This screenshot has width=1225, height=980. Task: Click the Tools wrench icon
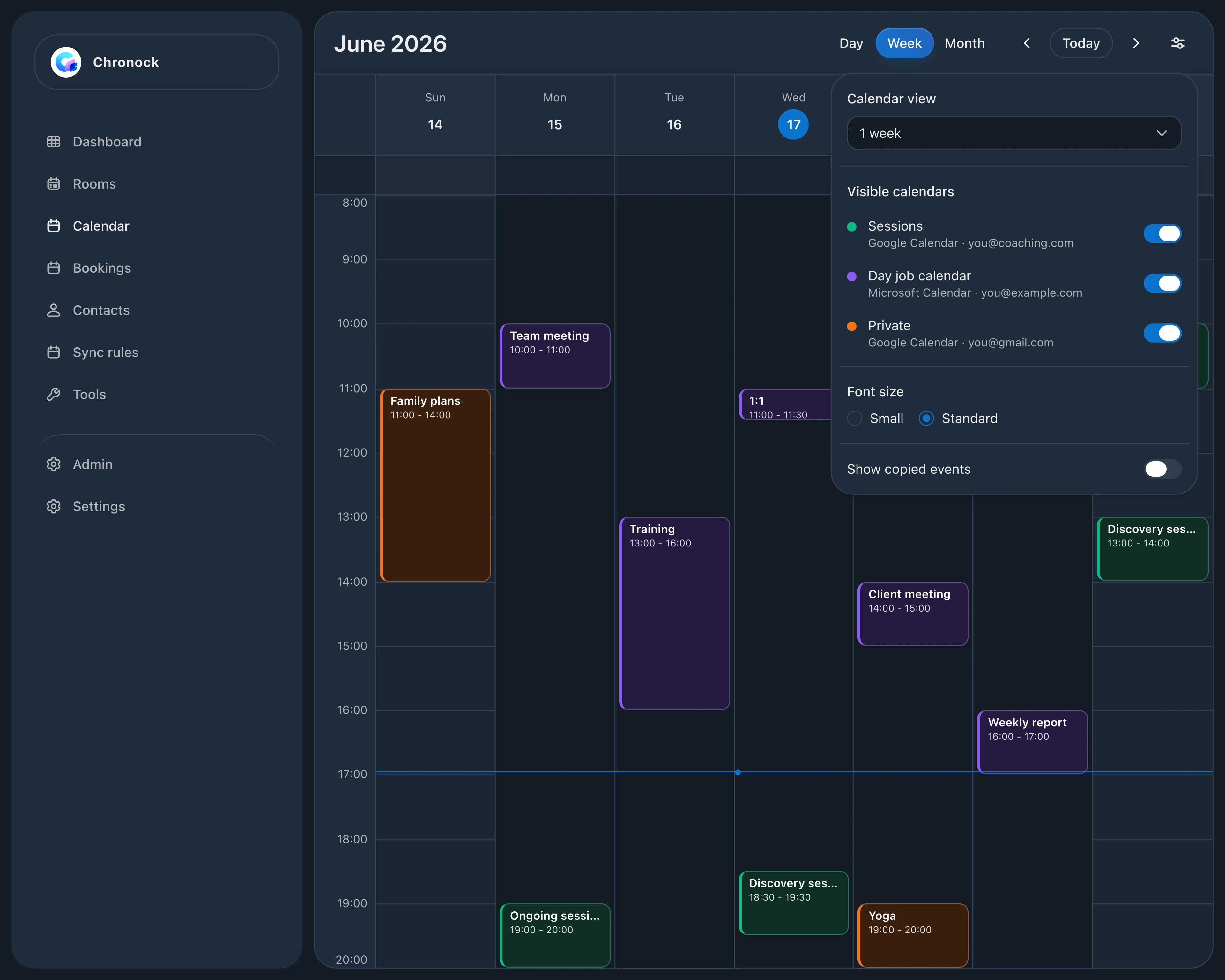coord(53,394)
